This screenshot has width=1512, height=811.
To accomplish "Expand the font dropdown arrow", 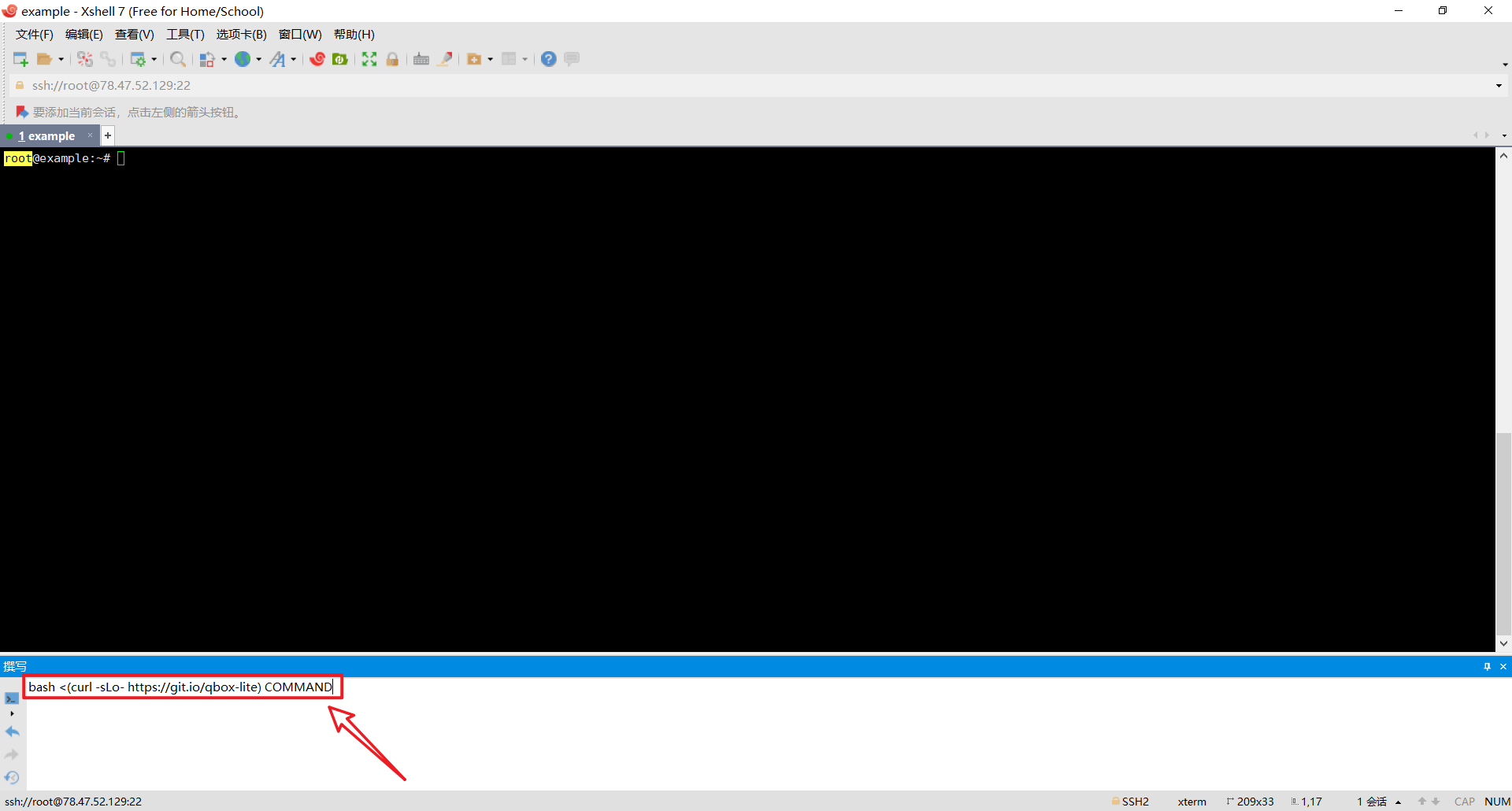I will [x=294, y=59].
